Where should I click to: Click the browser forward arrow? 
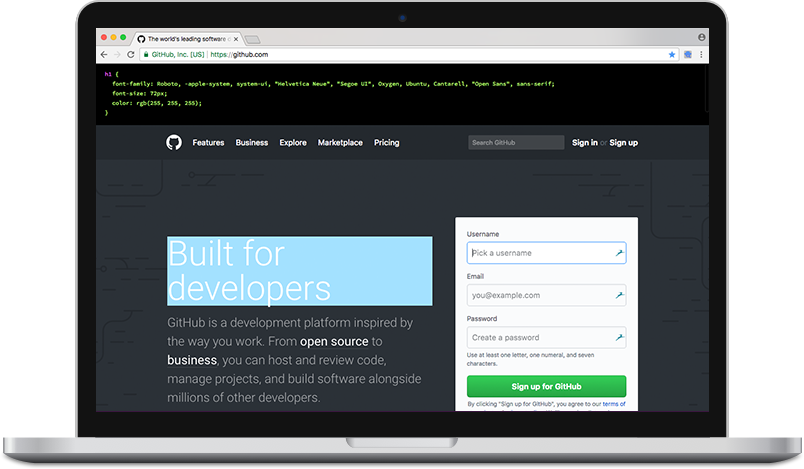(117, 54)
